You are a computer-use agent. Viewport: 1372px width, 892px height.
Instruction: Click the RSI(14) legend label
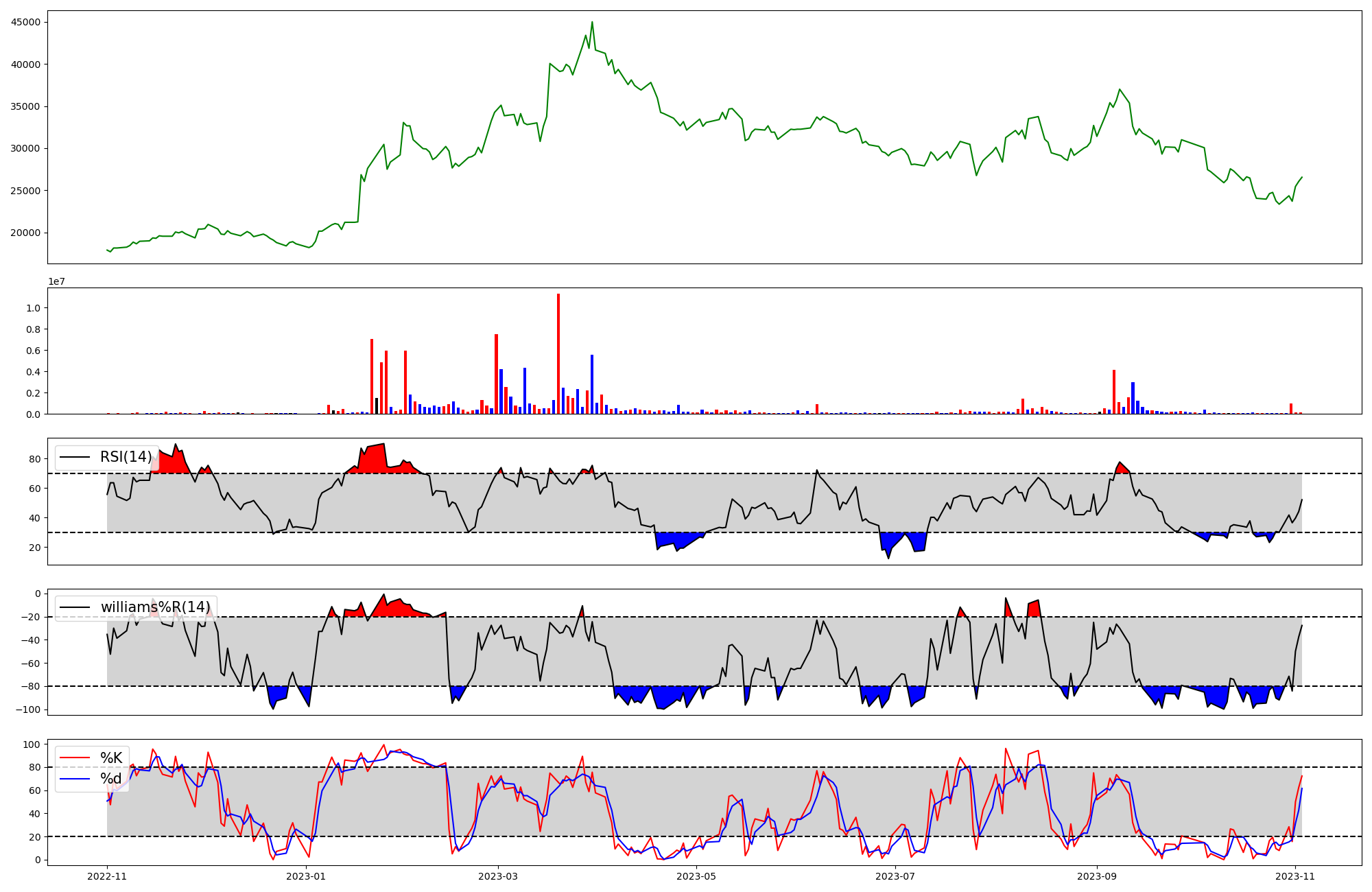pyautogui.click(x=126, y=457)
